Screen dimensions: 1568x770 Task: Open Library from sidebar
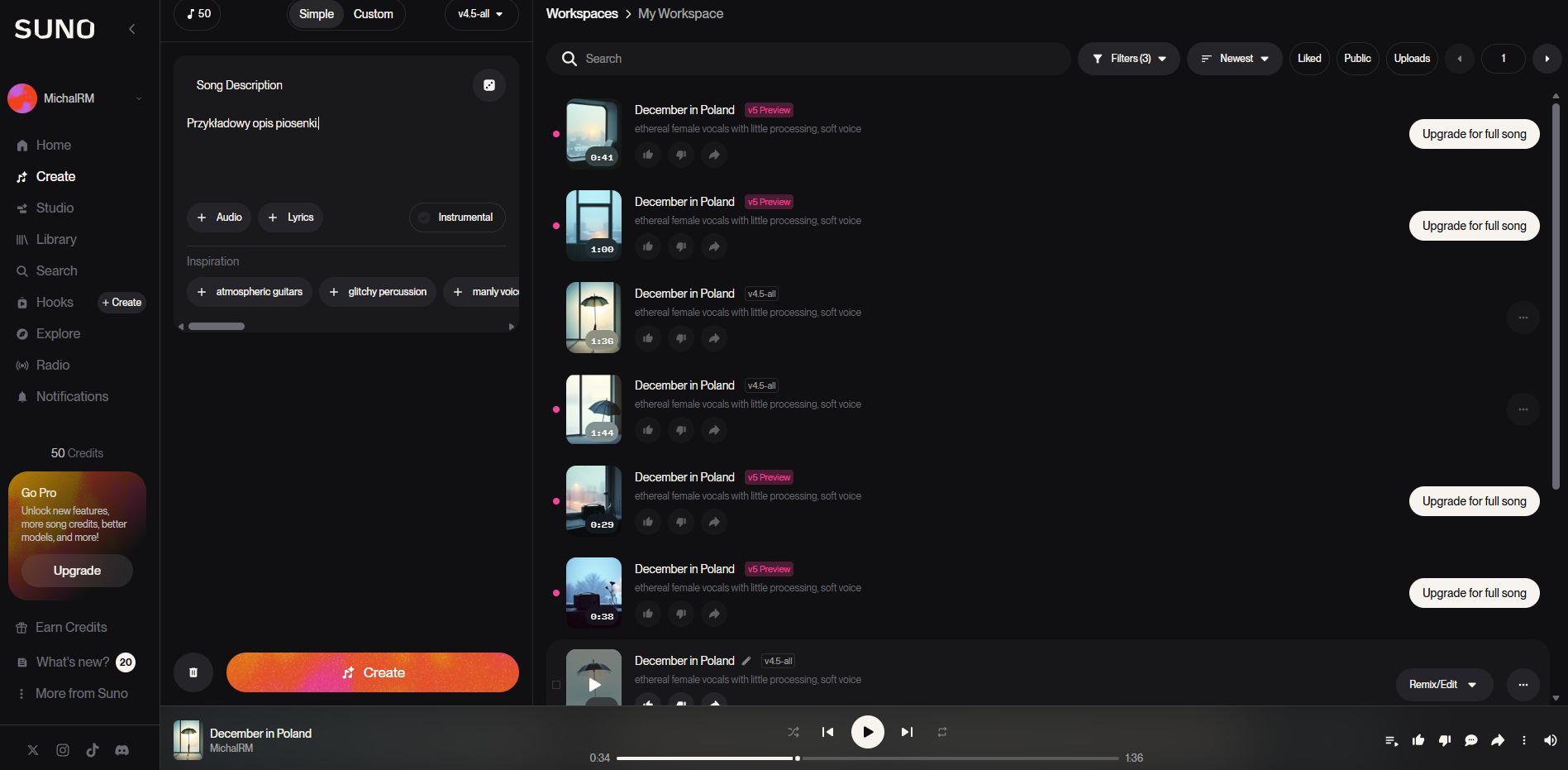click(47, 240)
